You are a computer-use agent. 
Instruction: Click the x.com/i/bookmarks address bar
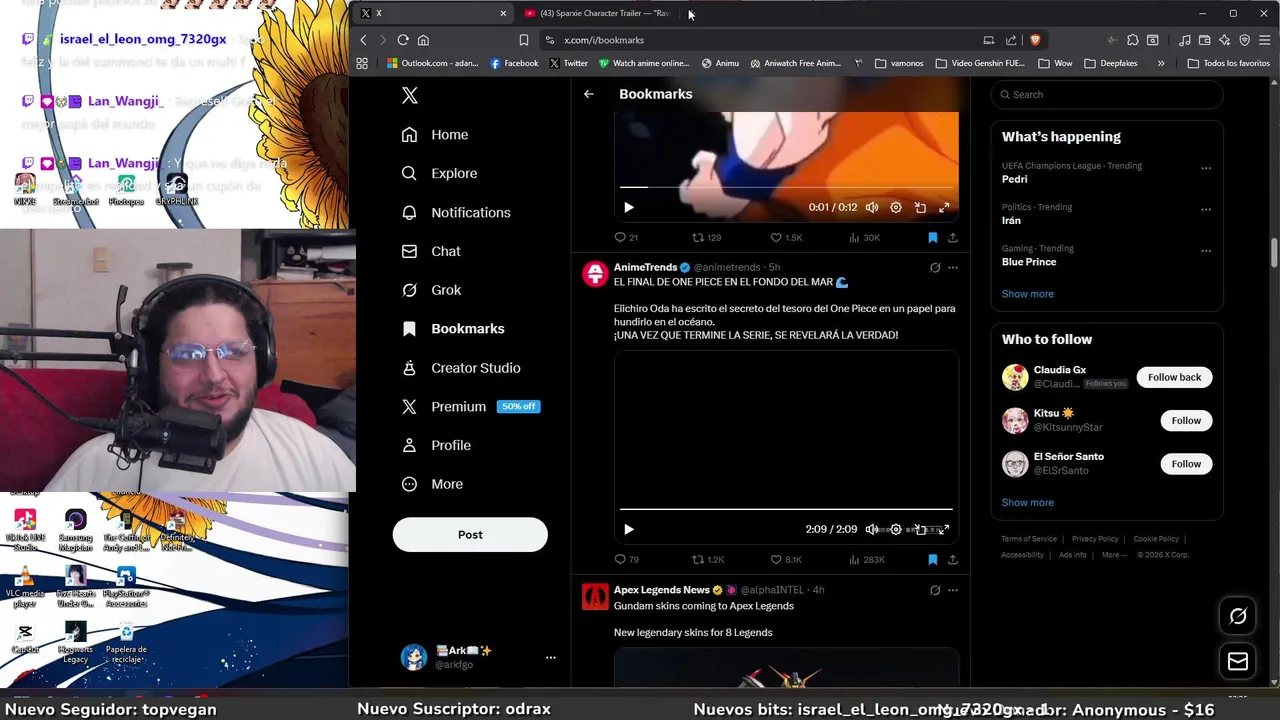click(760, 40)
